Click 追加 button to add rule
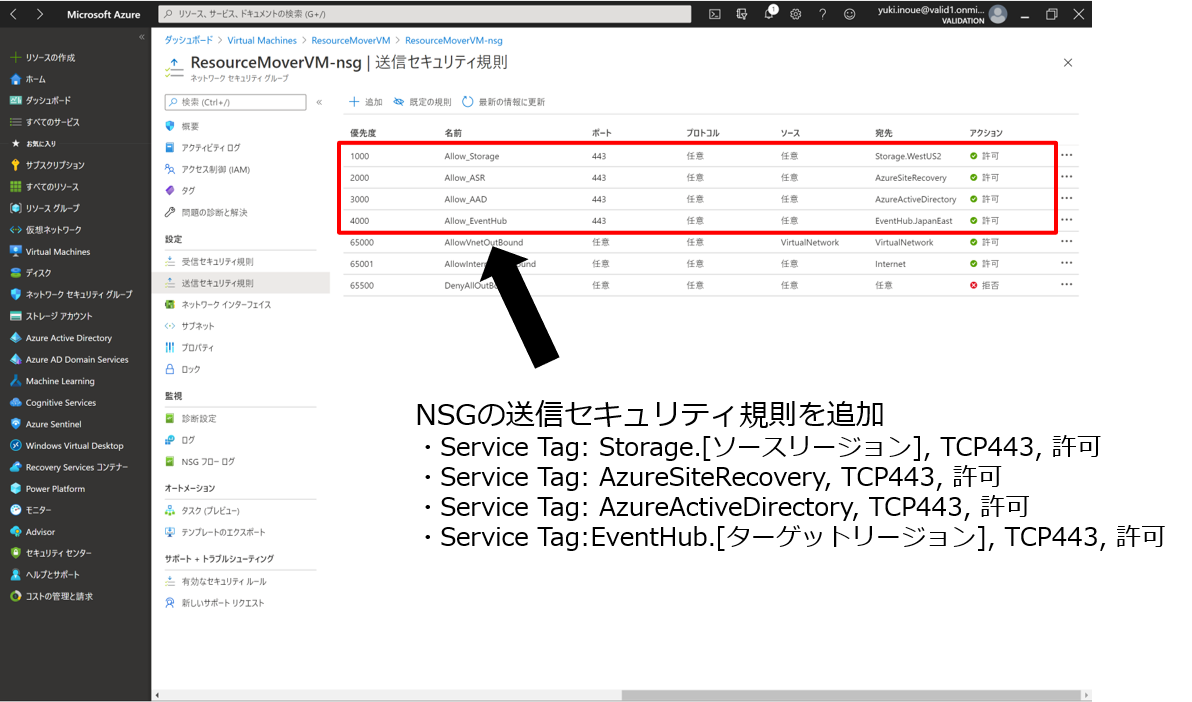This screenshot has height=702, width=1192. (x=366, y=102)
